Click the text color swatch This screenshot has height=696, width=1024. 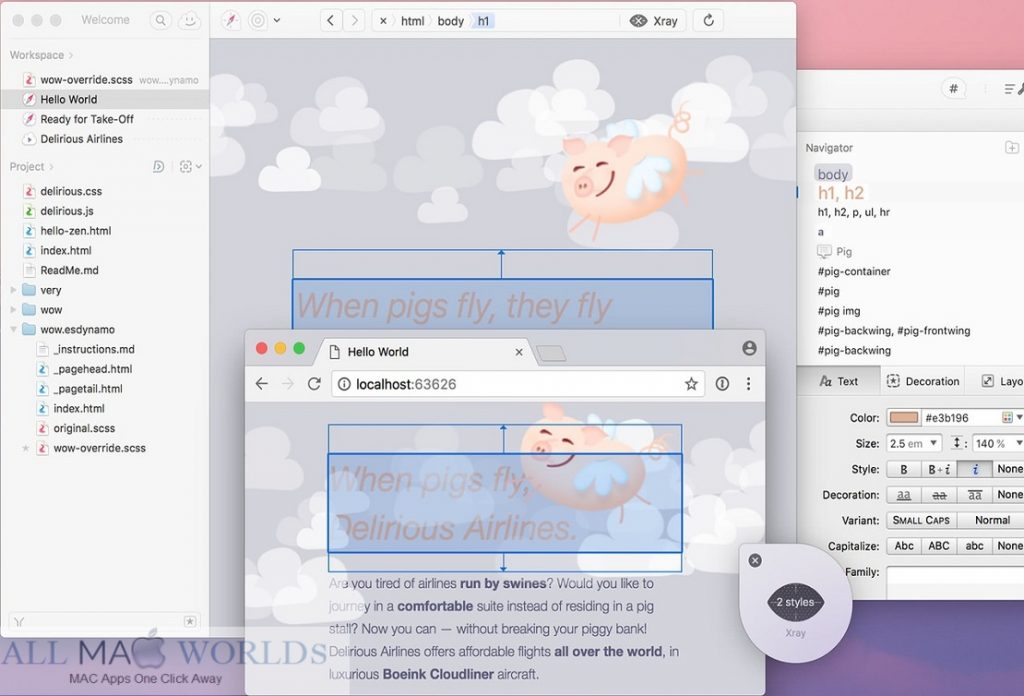[x=904, y=418]
